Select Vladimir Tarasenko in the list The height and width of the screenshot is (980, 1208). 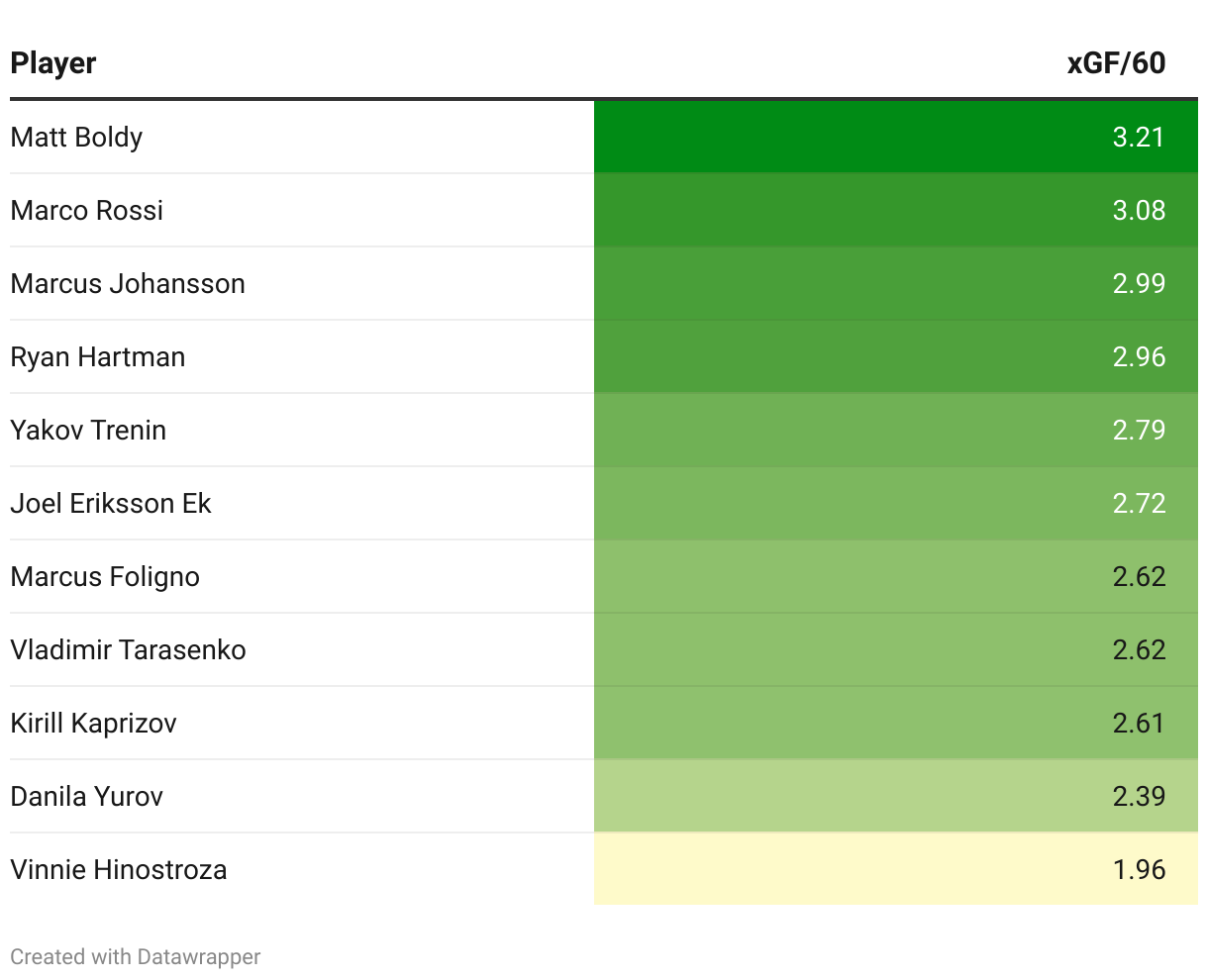tap(128, 649)
